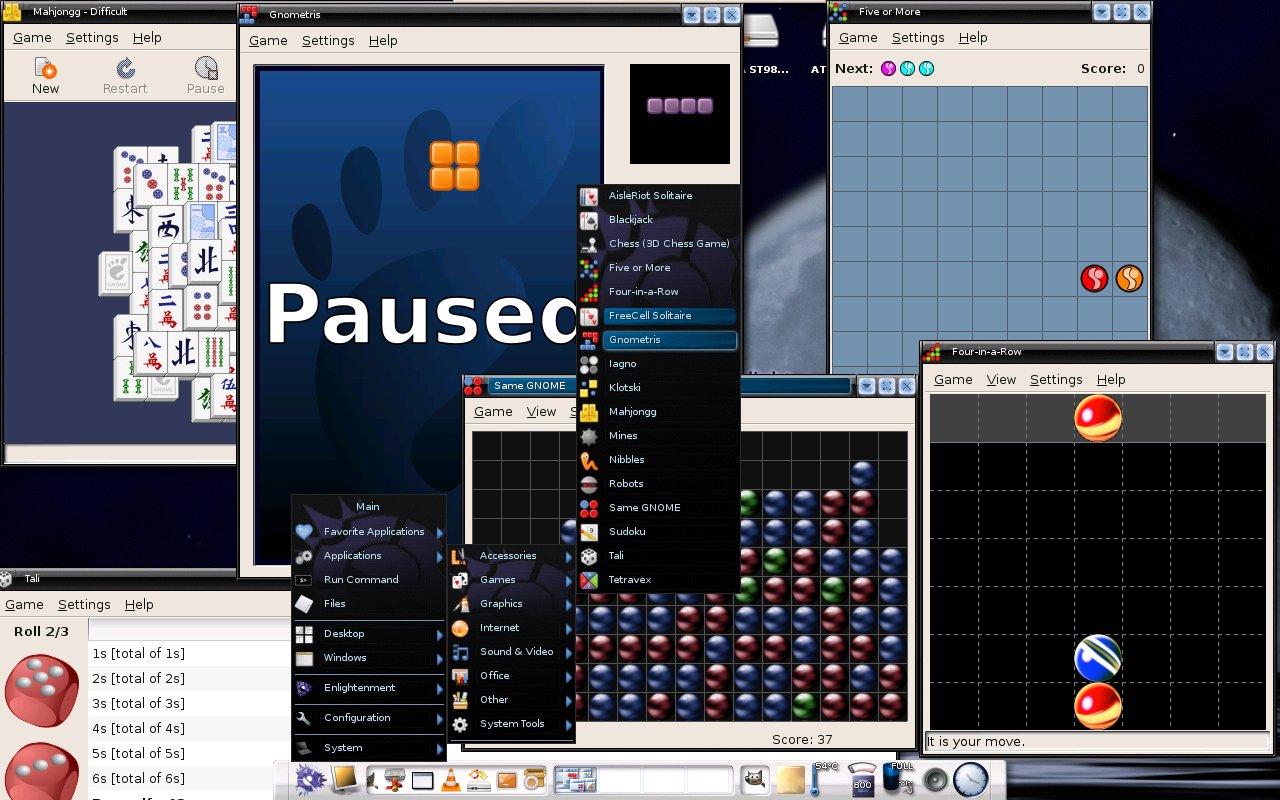Click the Nibbles worm icon in games list

(x=589, y=459)
